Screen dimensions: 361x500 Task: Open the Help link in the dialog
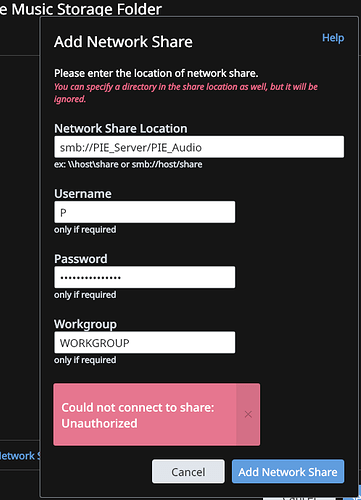[333, 38]
